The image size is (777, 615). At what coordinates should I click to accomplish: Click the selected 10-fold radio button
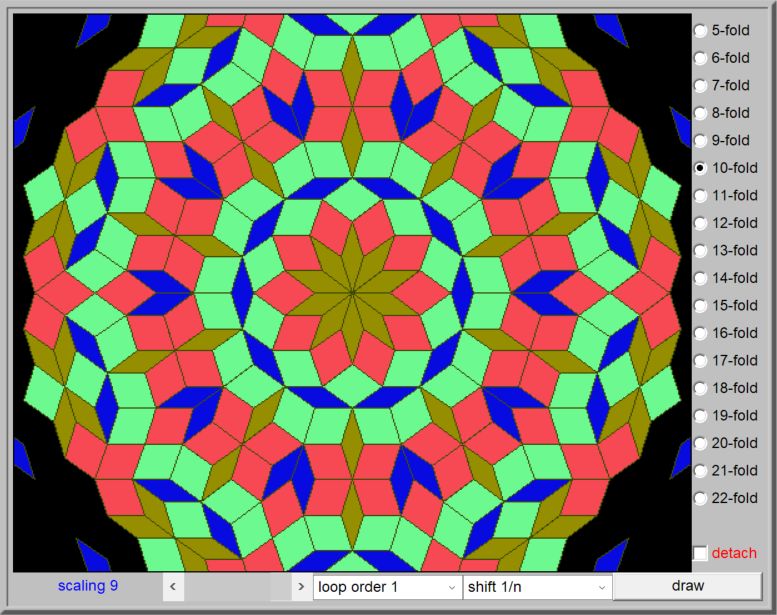pos(700,168)
